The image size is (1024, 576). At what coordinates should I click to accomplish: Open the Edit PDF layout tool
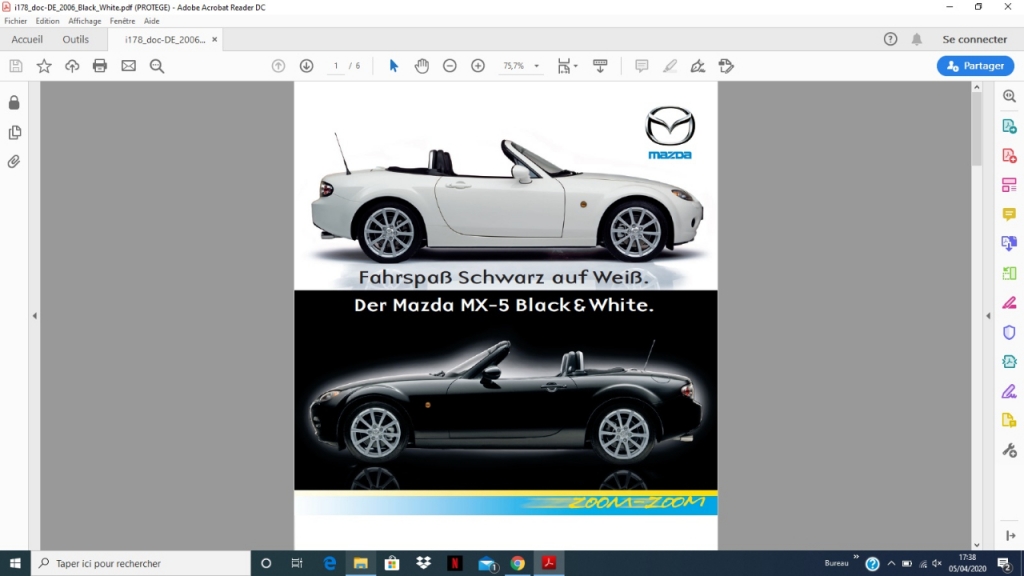click(x=1009, y=185)
